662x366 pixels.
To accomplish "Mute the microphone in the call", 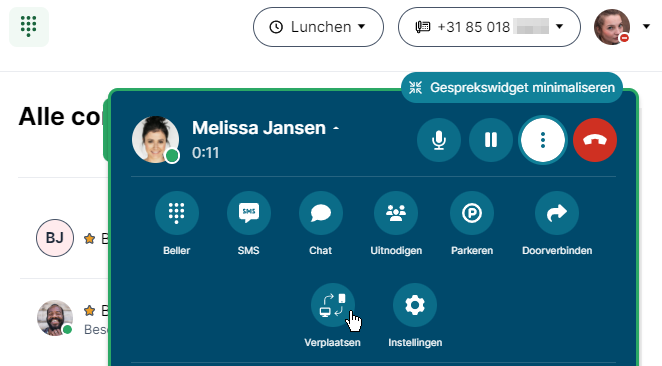I will [439, 140].
